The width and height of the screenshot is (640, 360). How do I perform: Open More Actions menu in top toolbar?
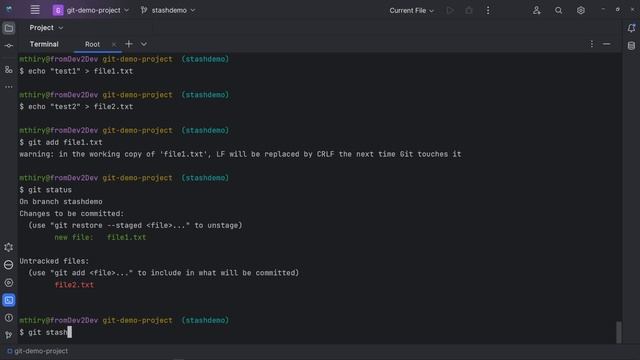tap(488, 10)
